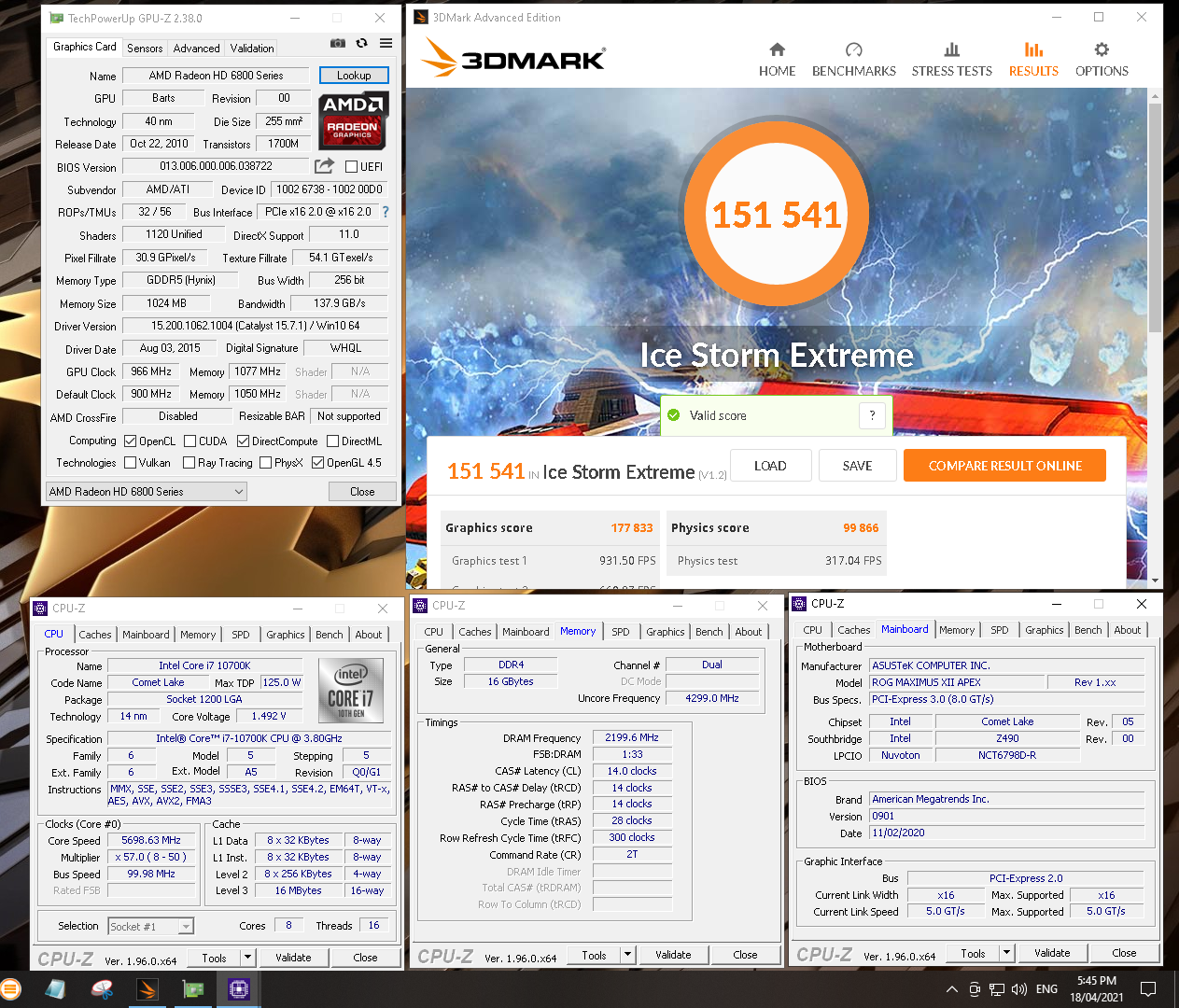The image size is (1179, 1008).
Task: Open Graphics tab in left CPU-Z window
Action: point(285,635)
